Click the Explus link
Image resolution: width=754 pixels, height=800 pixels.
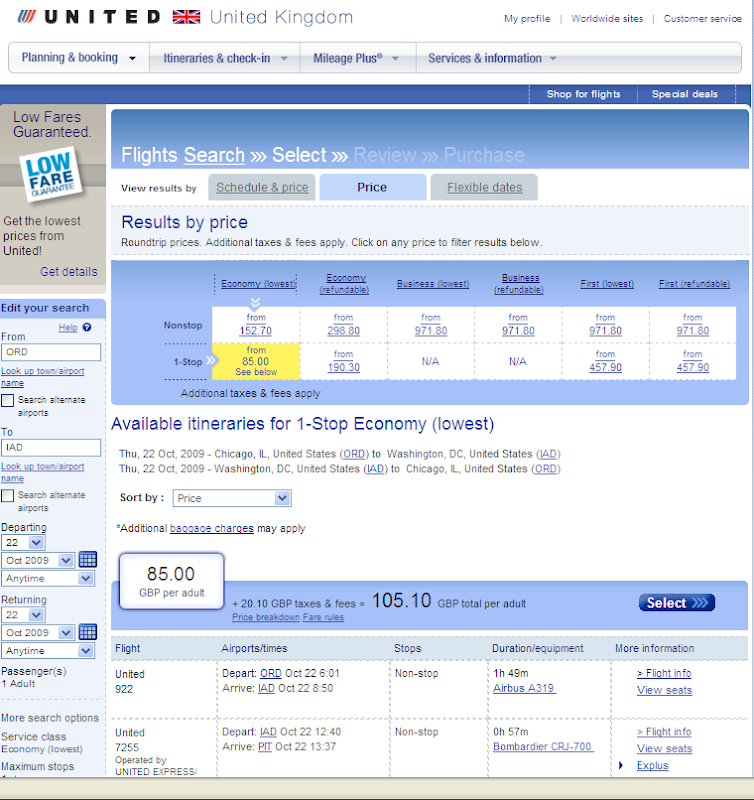652,766
